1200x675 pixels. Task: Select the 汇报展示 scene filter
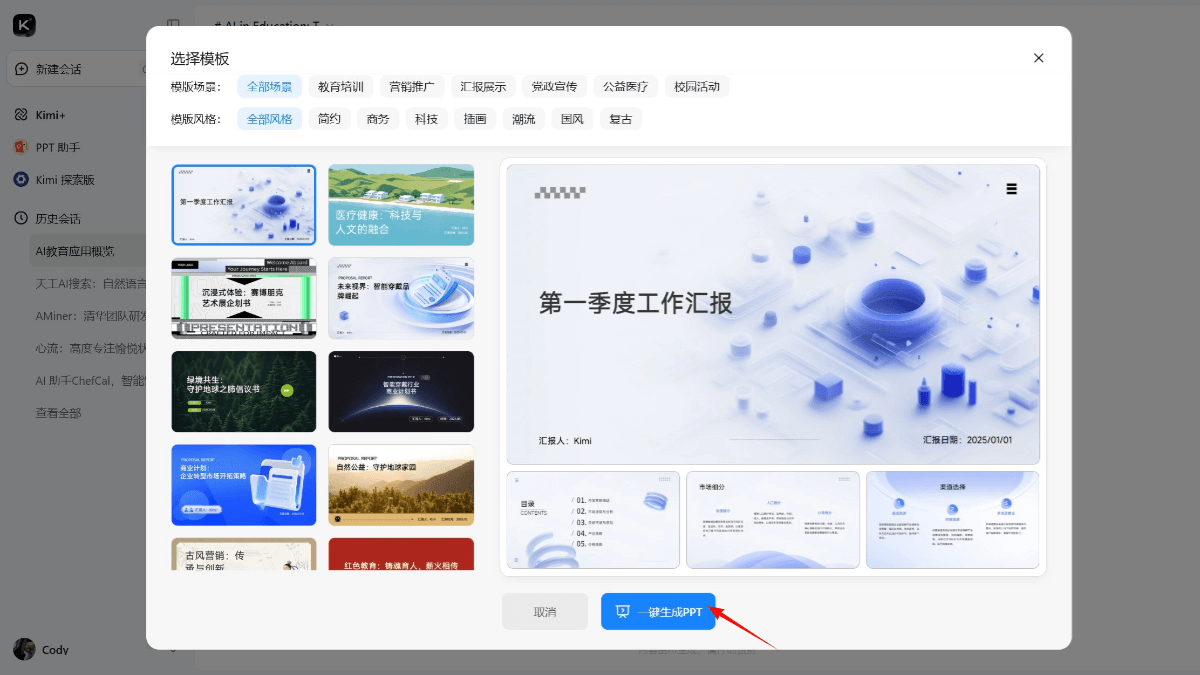coord(483,87)
